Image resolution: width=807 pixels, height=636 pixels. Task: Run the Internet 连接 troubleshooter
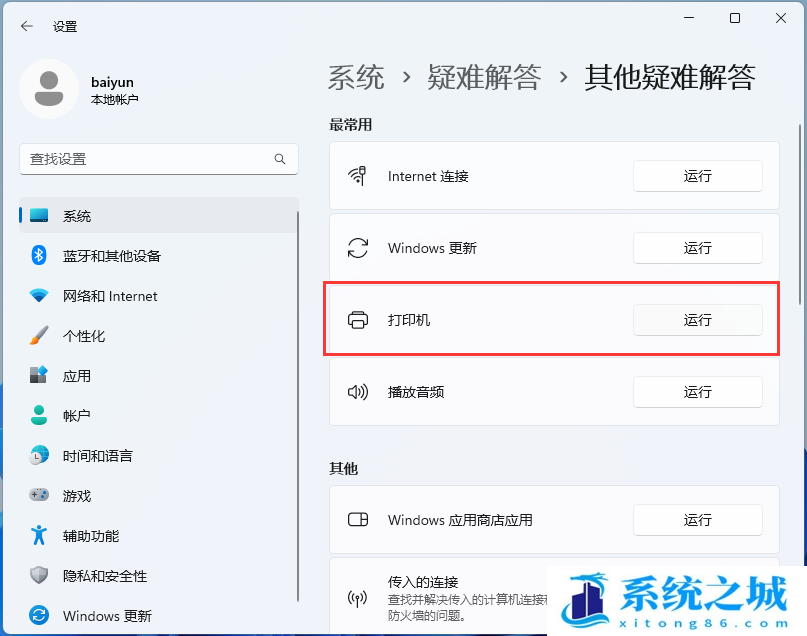pos(697,176)
